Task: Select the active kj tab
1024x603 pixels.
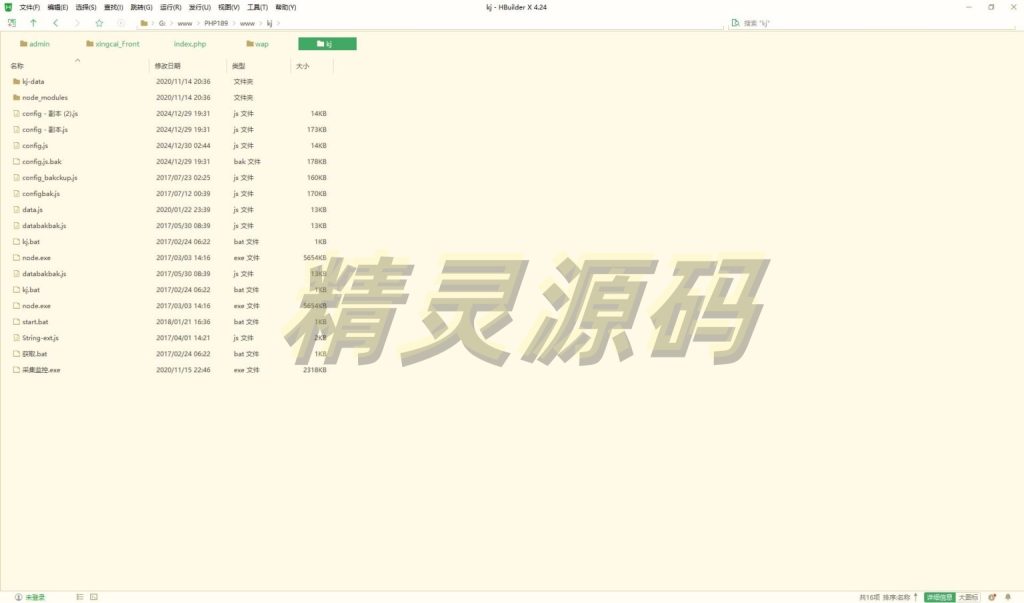Action: [x=327, y=44]
